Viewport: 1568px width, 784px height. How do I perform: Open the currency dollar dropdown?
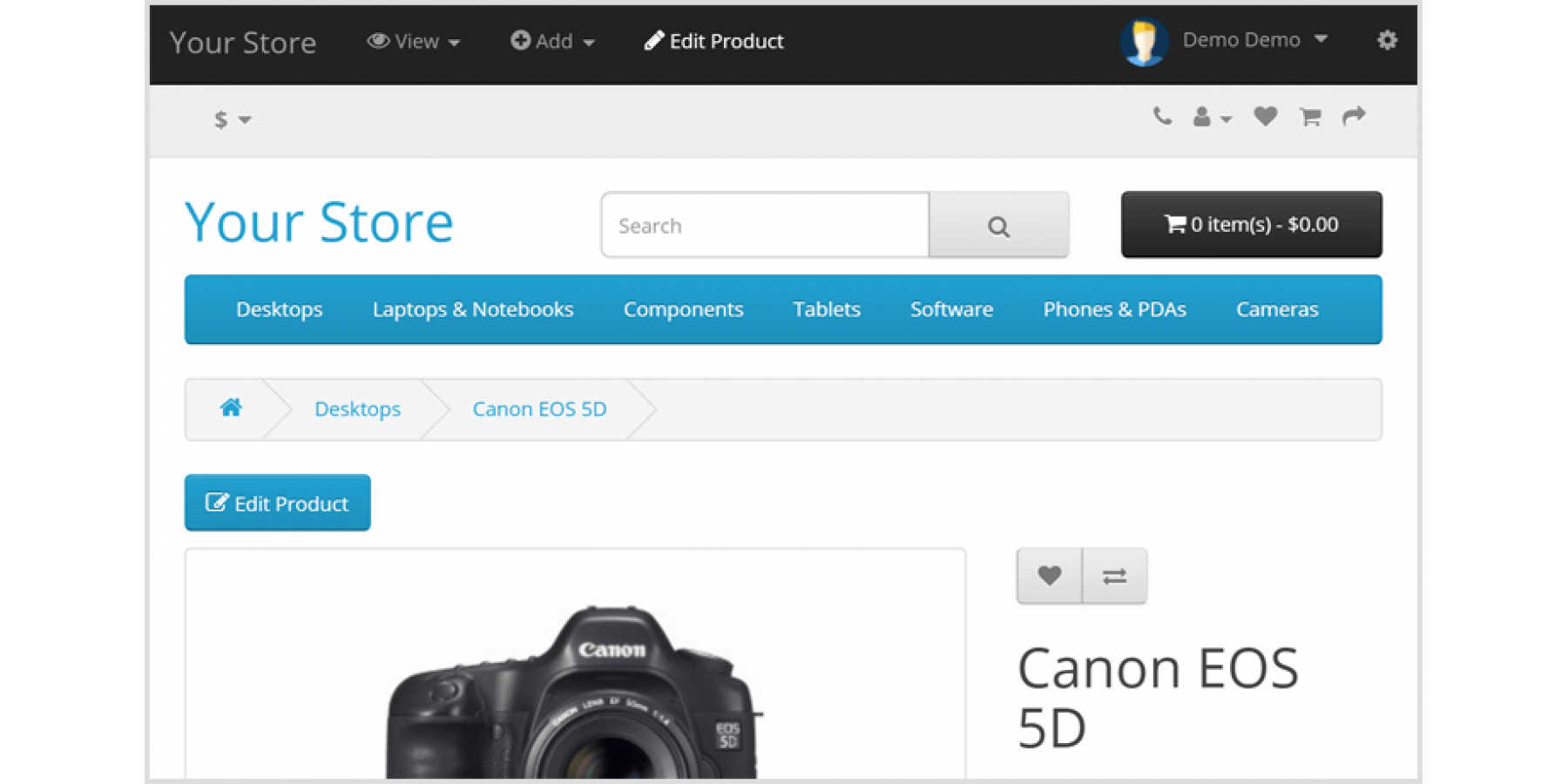tap(233, 119)
